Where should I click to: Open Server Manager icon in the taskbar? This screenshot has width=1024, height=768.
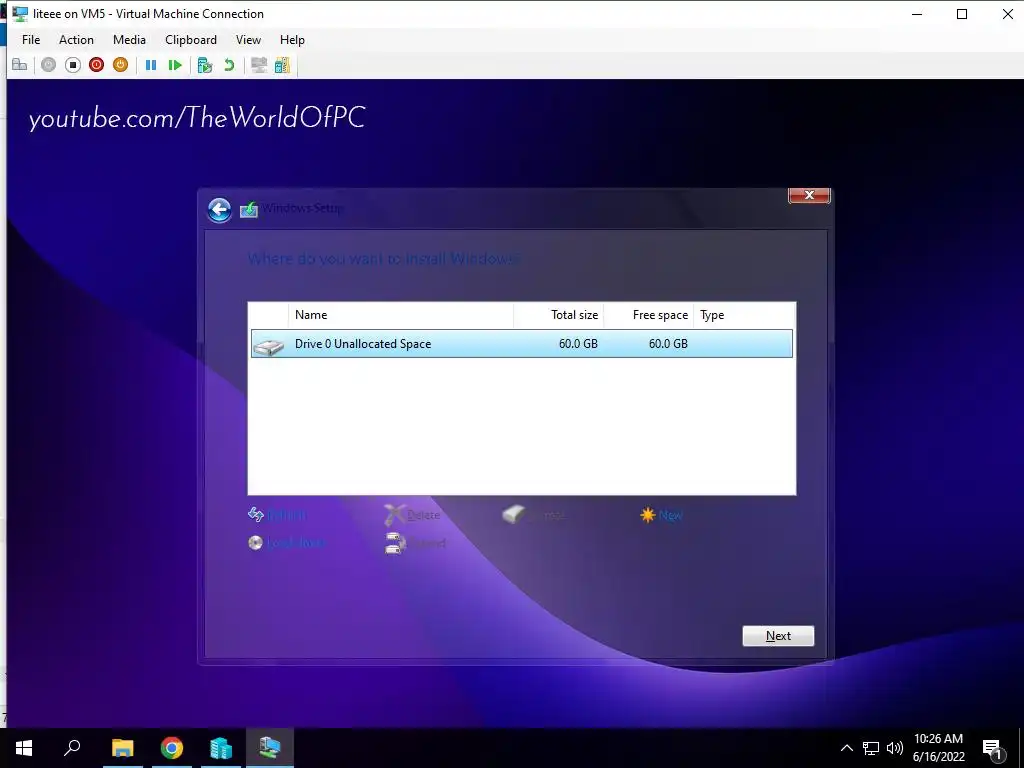coord(221,748)
